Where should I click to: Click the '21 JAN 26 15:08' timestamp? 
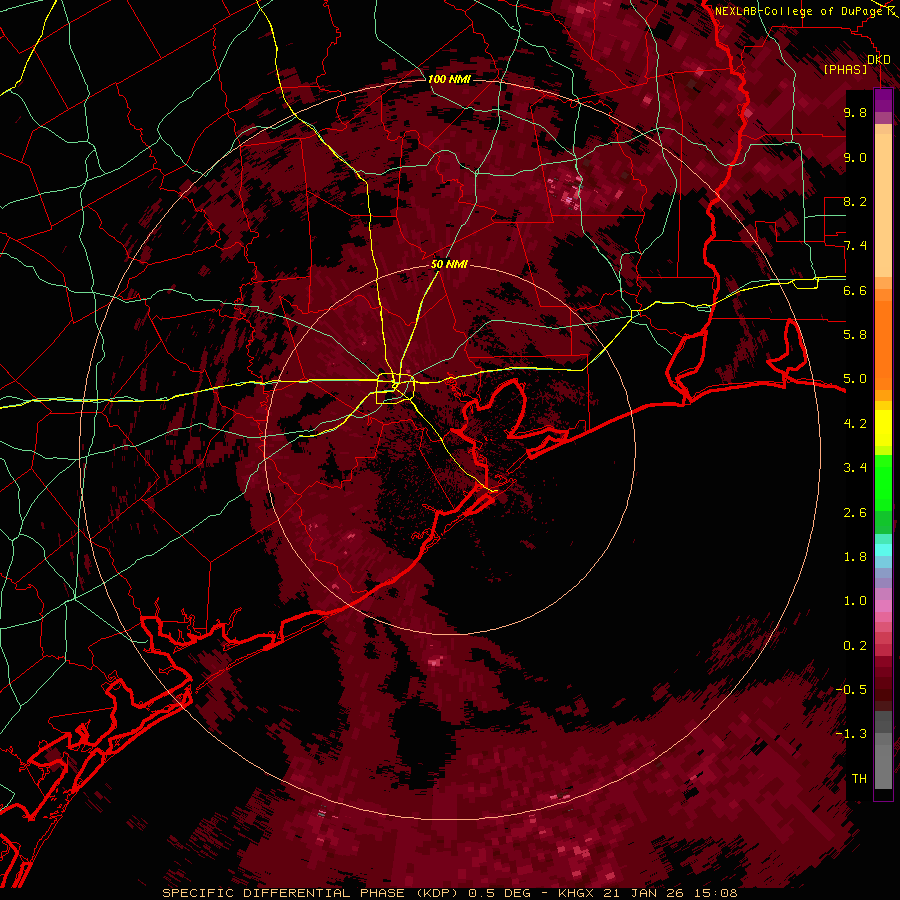point(669,893)
